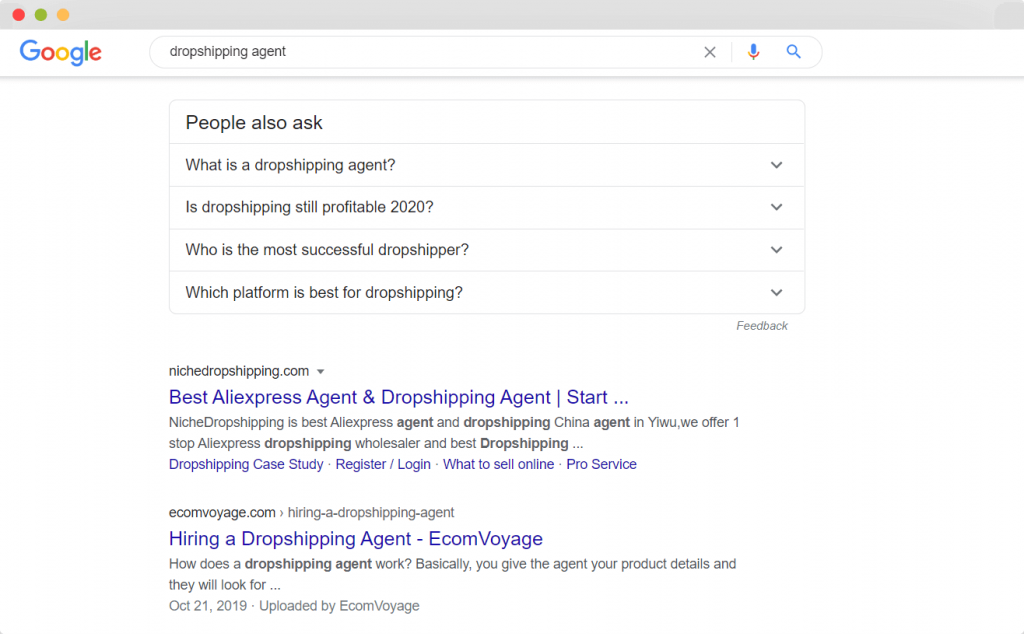Click the nichedropshipping.com URL text
Screen dimensions: 1024x637
point(239,371)
